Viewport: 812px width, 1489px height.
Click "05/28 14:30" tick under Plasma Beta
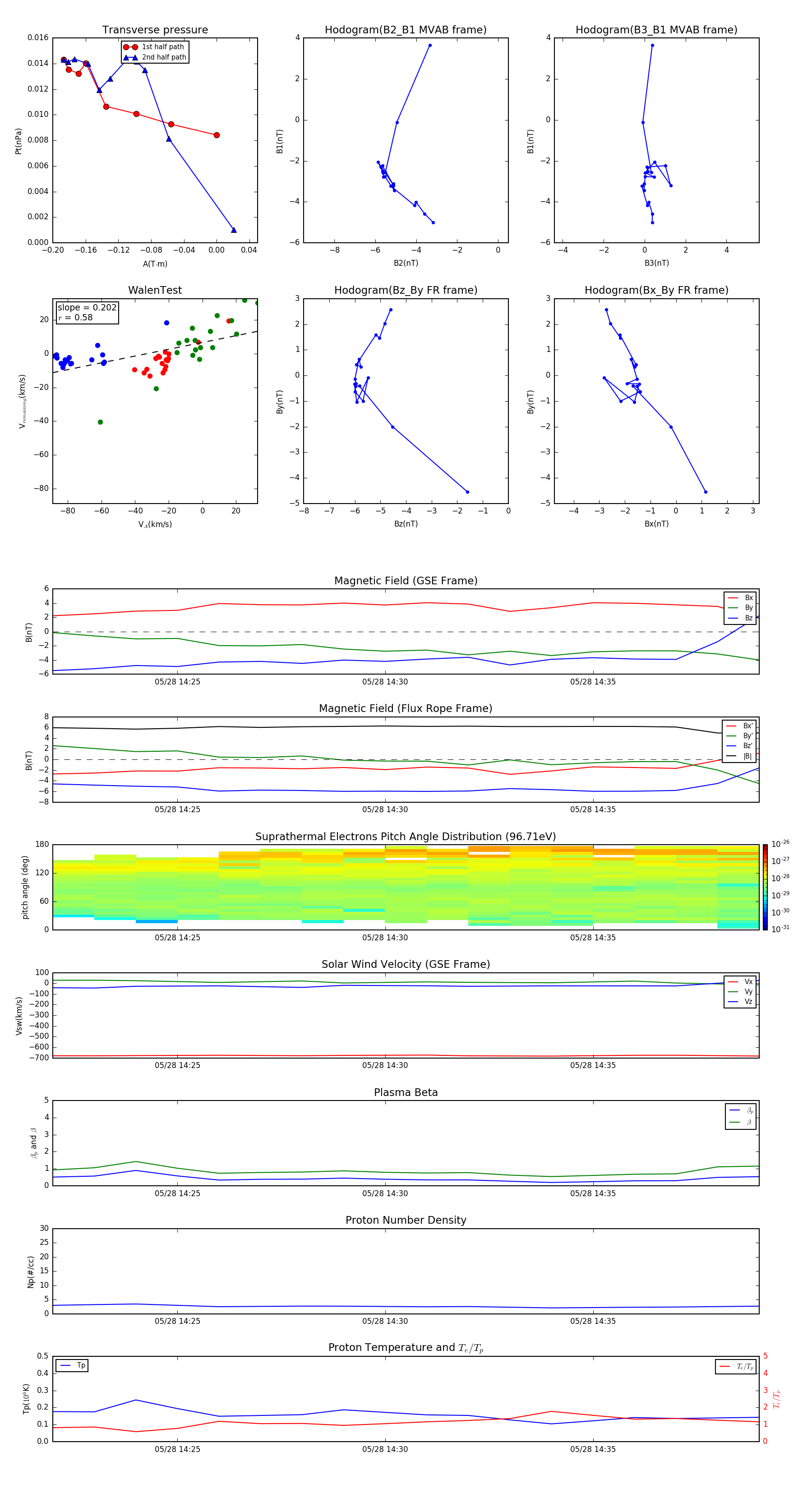tap(385, 1193)
